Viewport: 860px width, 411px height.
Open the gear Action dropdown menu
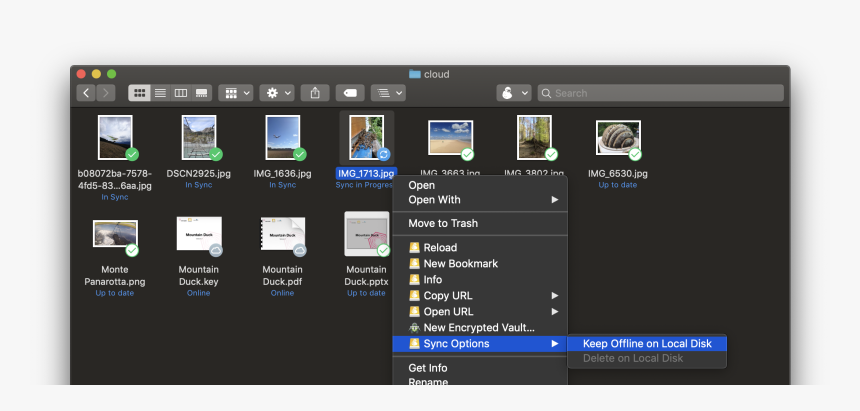[x=277, y=93]
